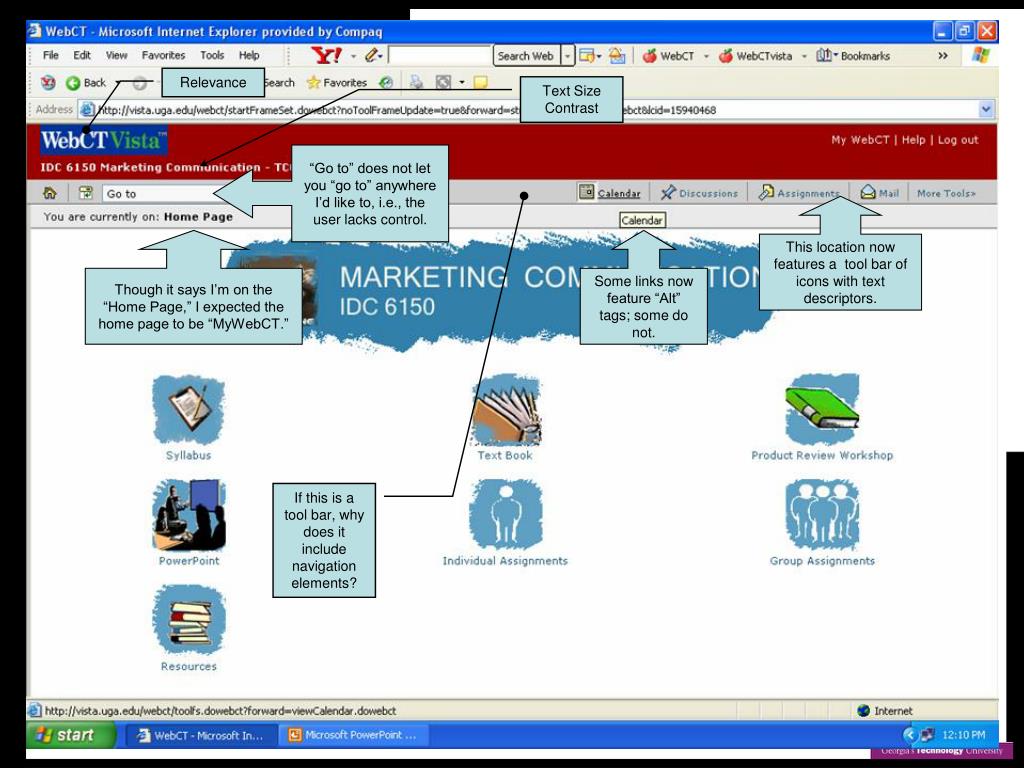Open the WebCTvista bookmark dropdown arrow
This screenshot has width=1024, height=768.
tap(804, 56)
